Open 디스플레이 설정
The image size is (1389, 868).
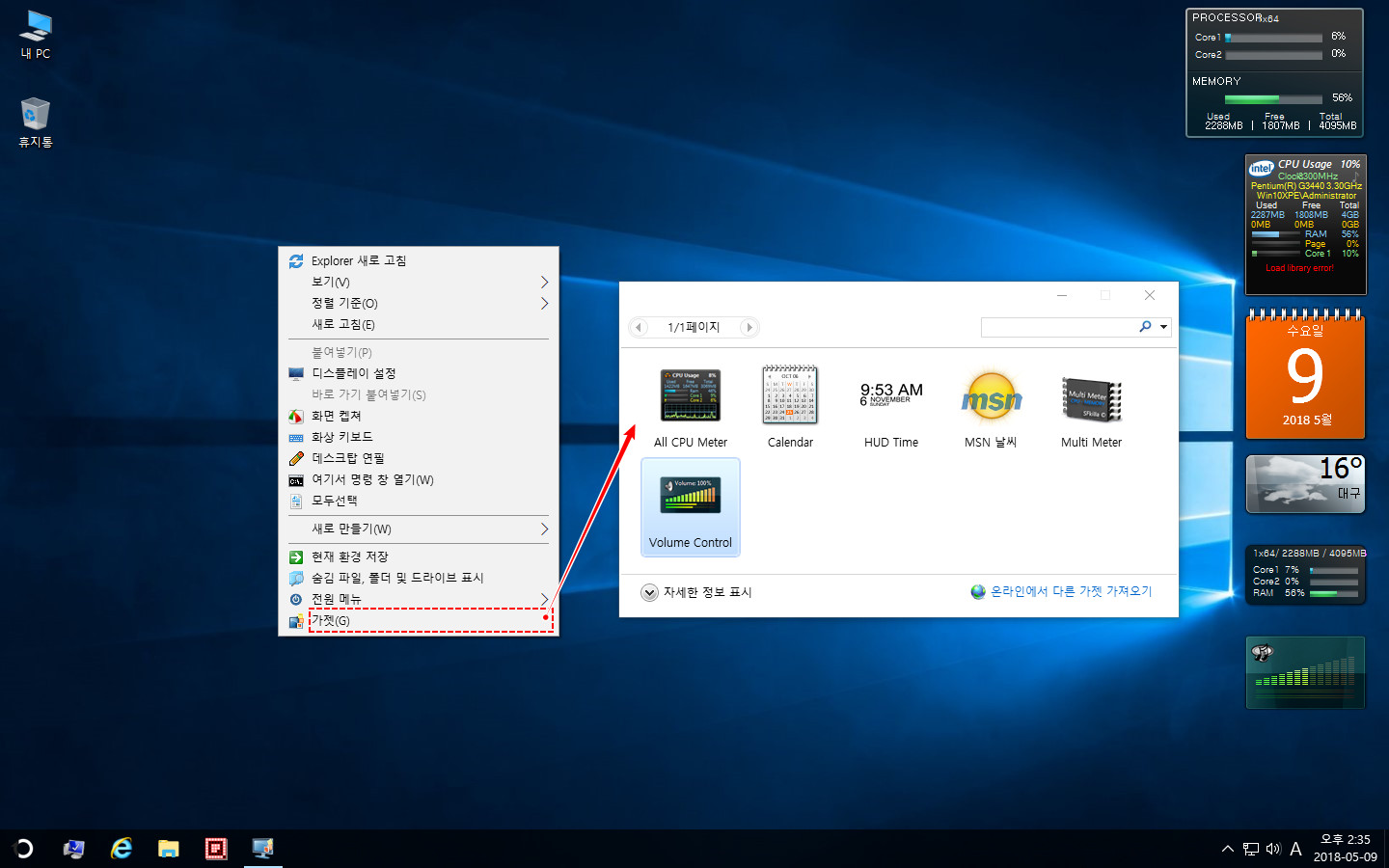click(419, 373)
